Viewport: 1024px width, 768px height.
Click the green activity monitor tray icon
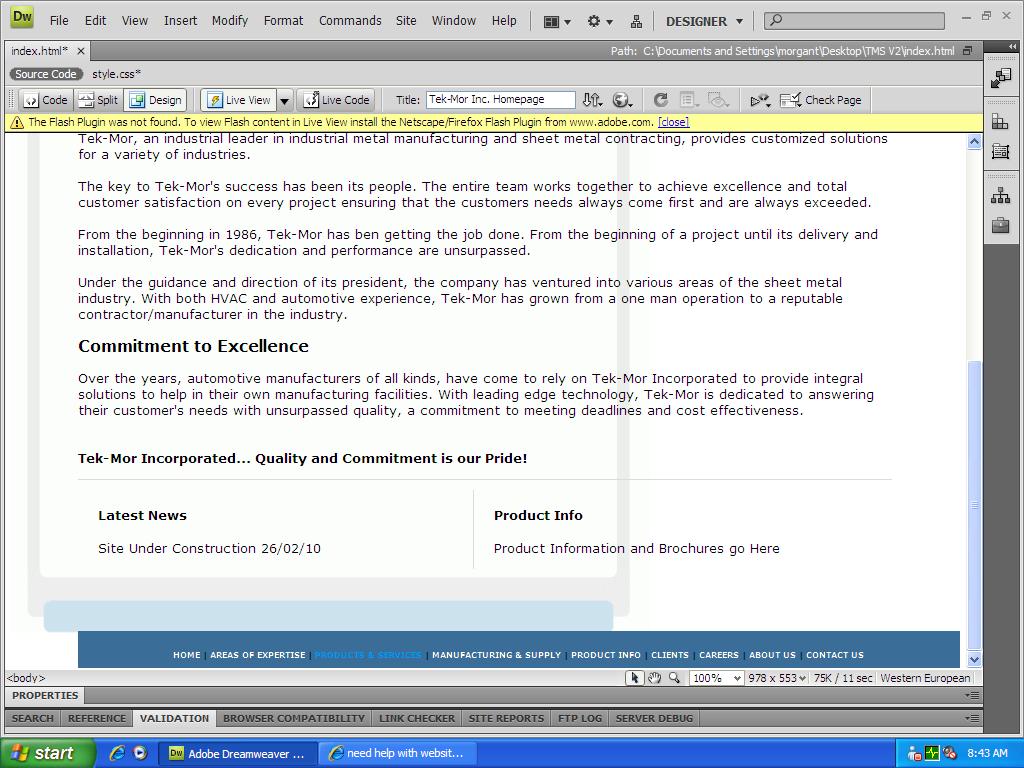tap(932, 753)
